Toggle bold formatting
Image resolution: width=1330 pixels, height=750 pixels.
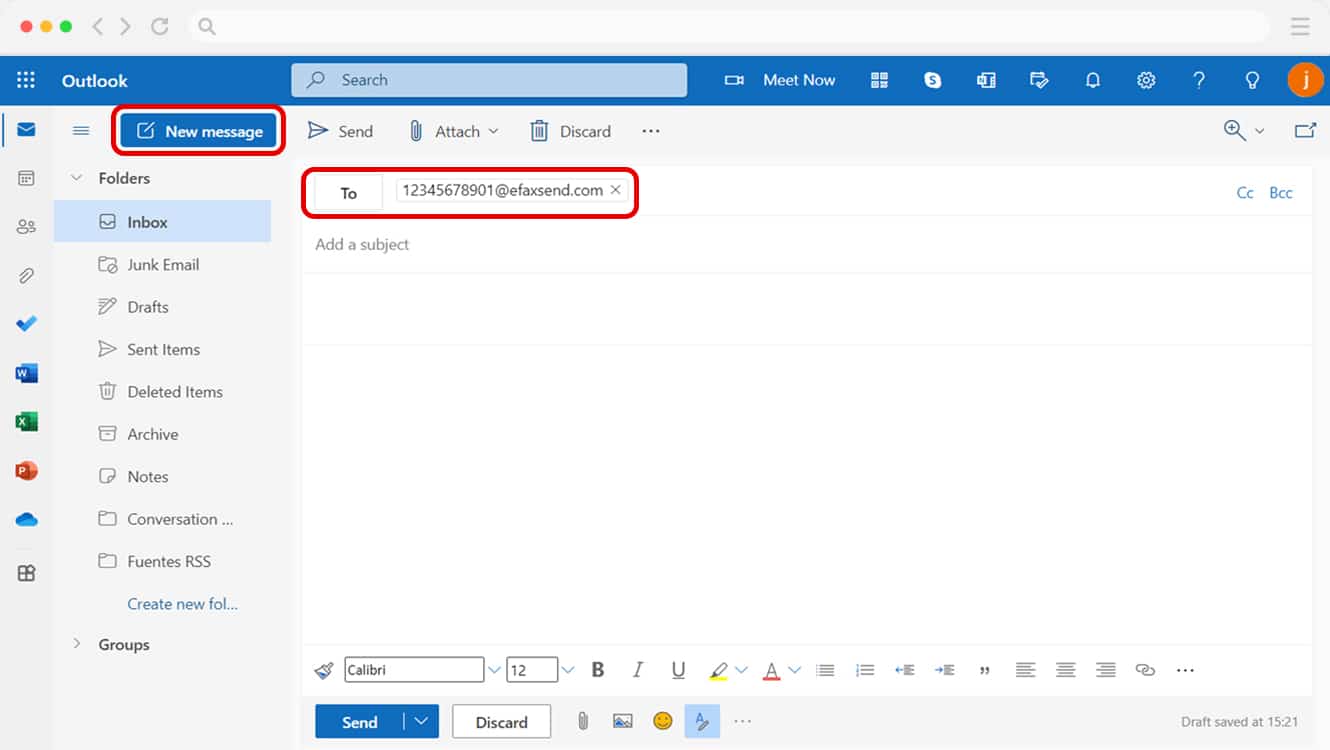597,669
